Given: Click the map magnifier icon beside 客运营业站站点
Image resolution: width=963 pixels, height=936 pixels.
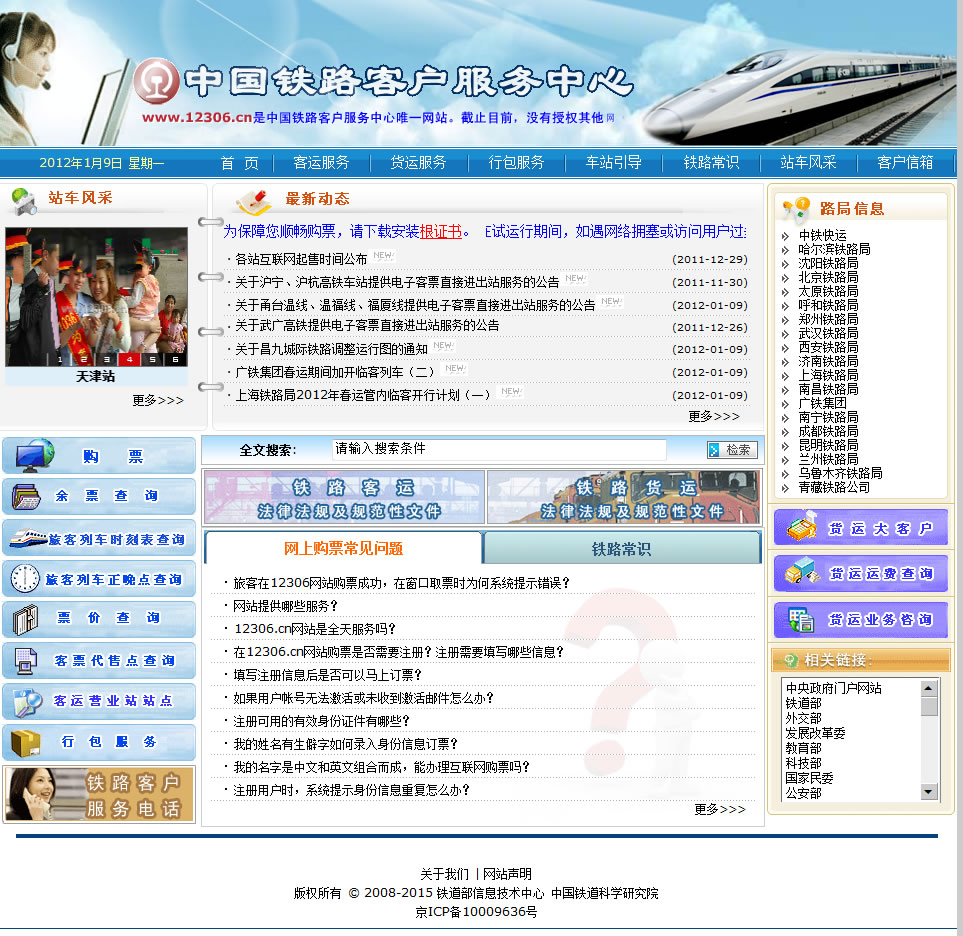Looking at the screenshot, I should [x=28, y=703].
